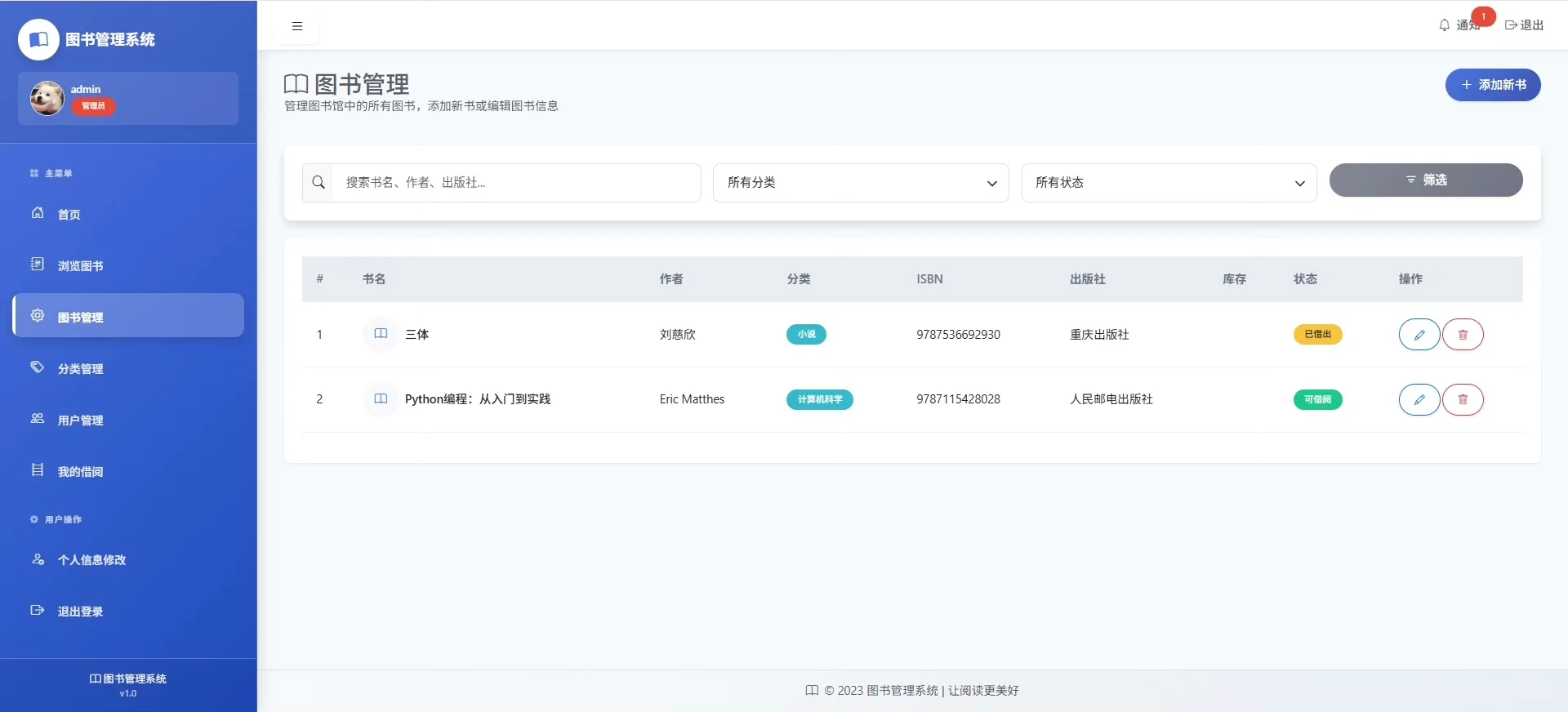Click the book icon beside 三体
Viewport: 1568px width, 712px height.
pos(381,334)
